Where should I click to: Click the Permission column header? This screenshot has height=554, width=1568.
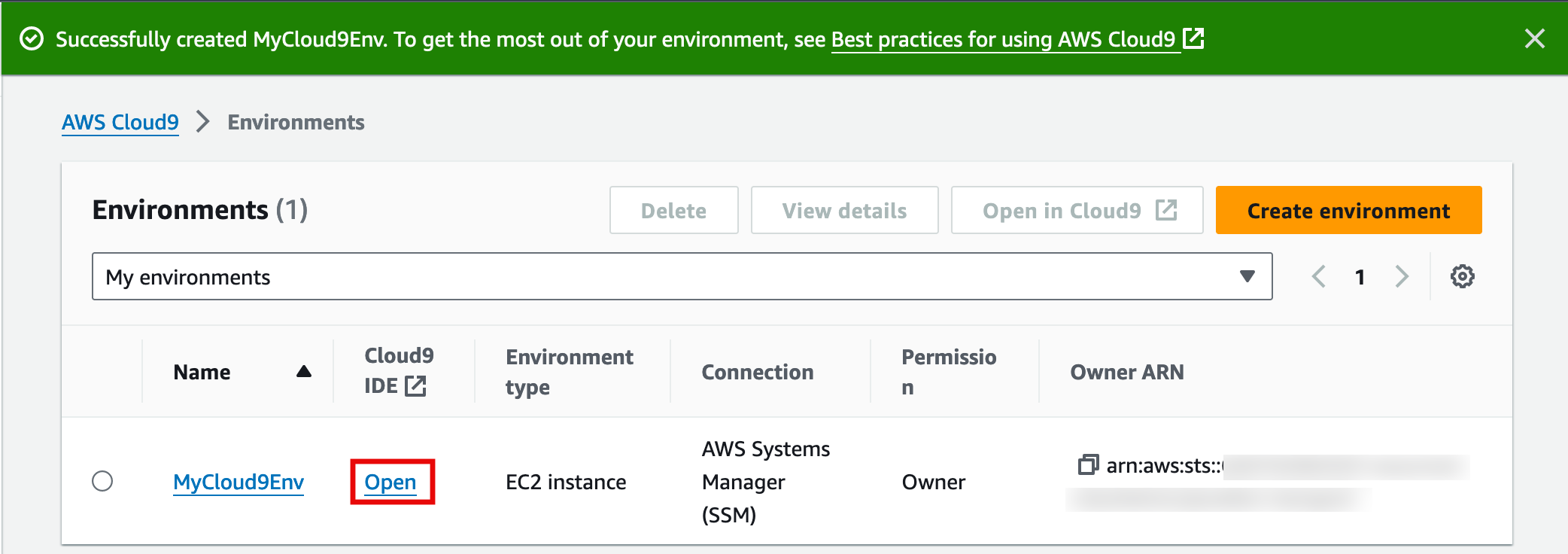click(949, 372)
